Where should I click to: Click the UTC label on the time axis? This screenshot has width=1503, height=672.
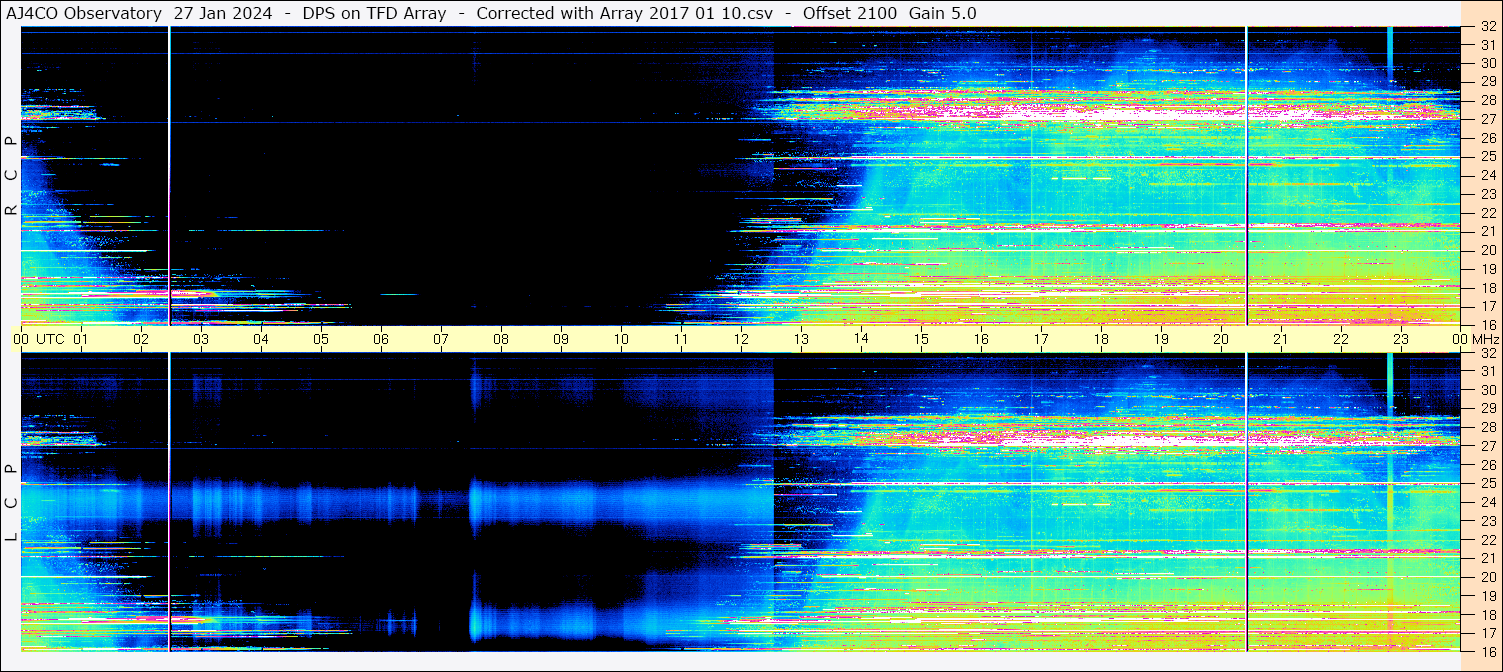[x=51, y=339]
